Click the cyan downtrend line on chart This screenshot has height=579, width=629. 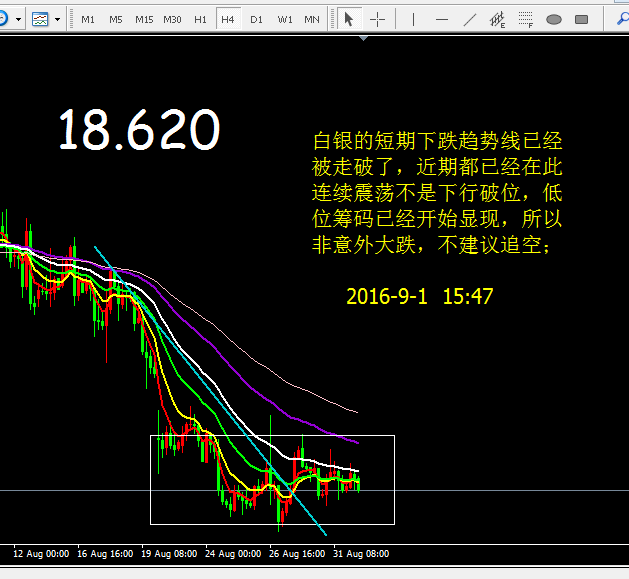[213, 393]
